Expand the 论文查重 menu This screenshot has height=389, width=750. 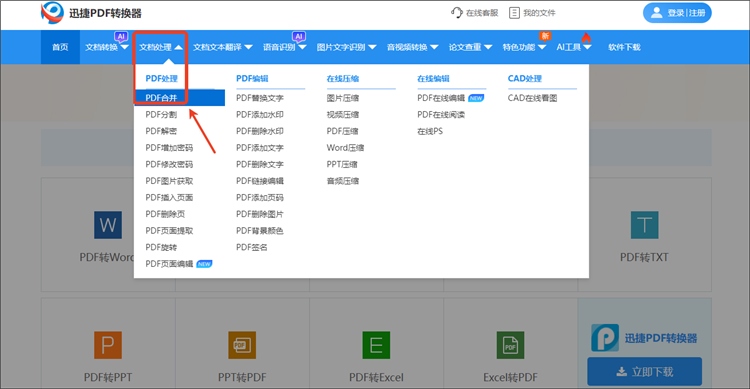tap(470, 47)
